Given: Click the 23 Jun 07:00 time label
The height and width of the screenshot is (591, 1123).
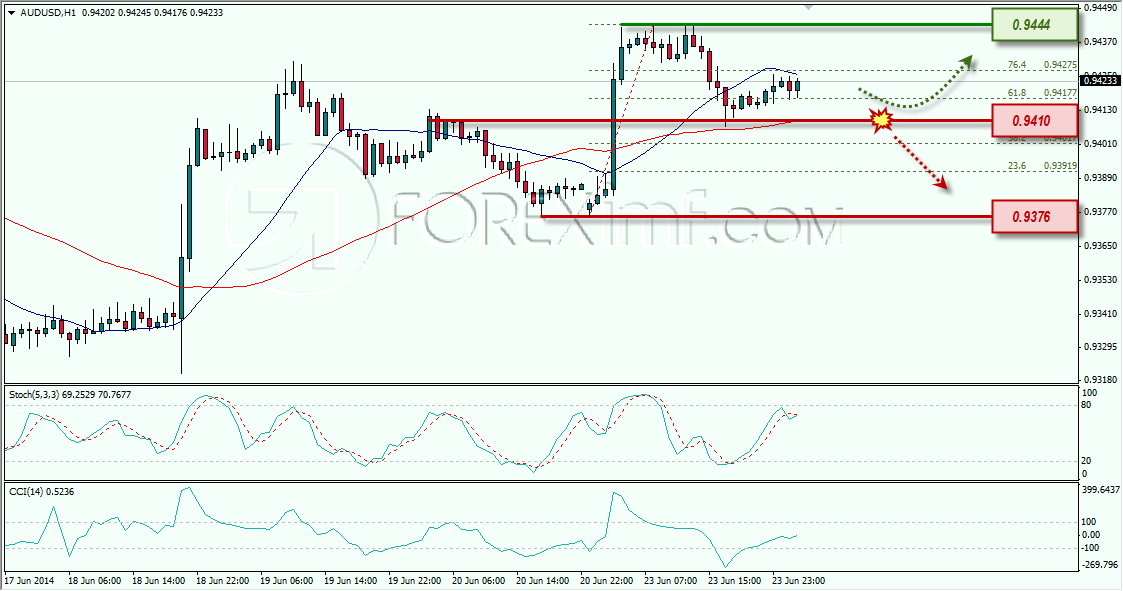Looking at the screenshot, I should 670,580.
